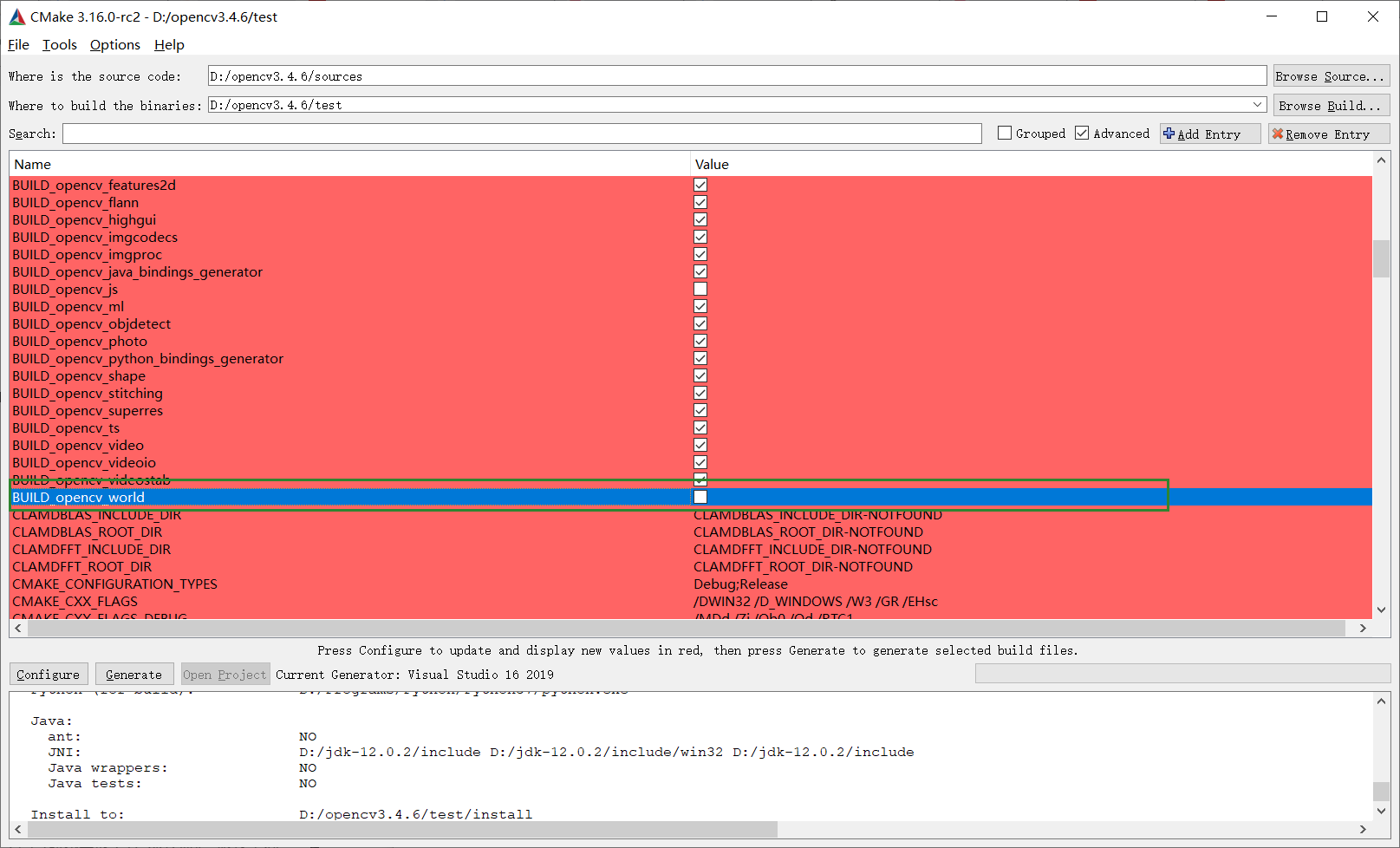
Task: Click the output log horizontal scrollbar thumb
Action: (402, 830)
